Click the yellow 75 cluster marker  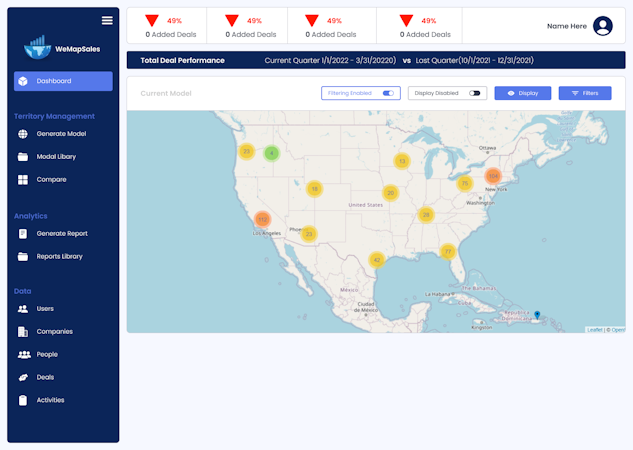[x=465, y=183]
